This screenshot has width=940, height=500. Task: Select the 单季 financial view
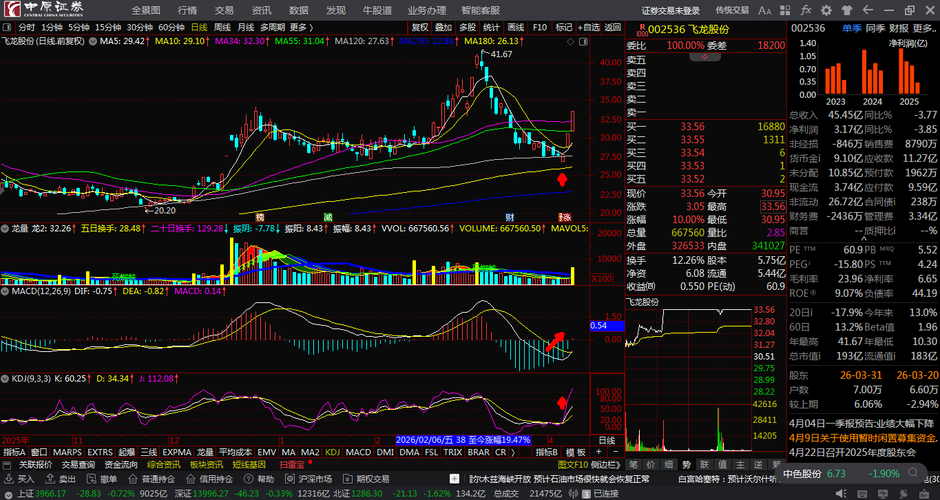tap(851, 28)
